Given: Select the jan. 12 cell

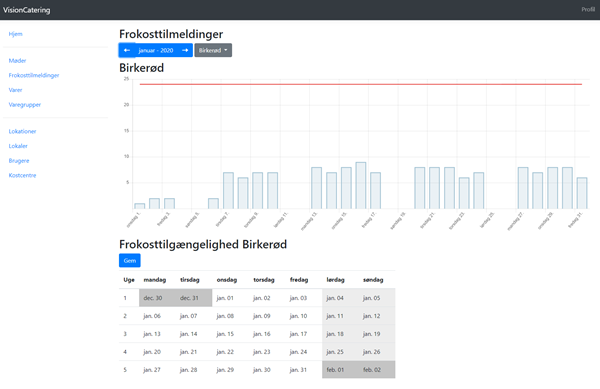Looking at the screenshot, I should point(377,316).
